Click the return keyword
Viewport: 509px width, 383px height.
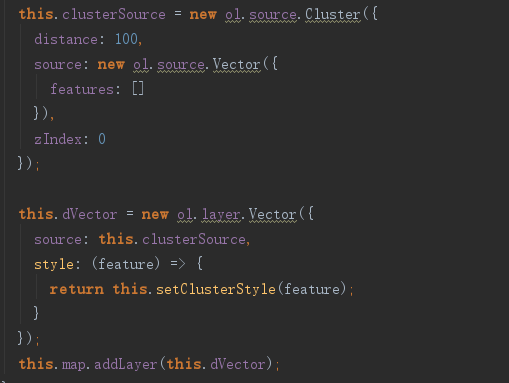click(x=77, y=289)
